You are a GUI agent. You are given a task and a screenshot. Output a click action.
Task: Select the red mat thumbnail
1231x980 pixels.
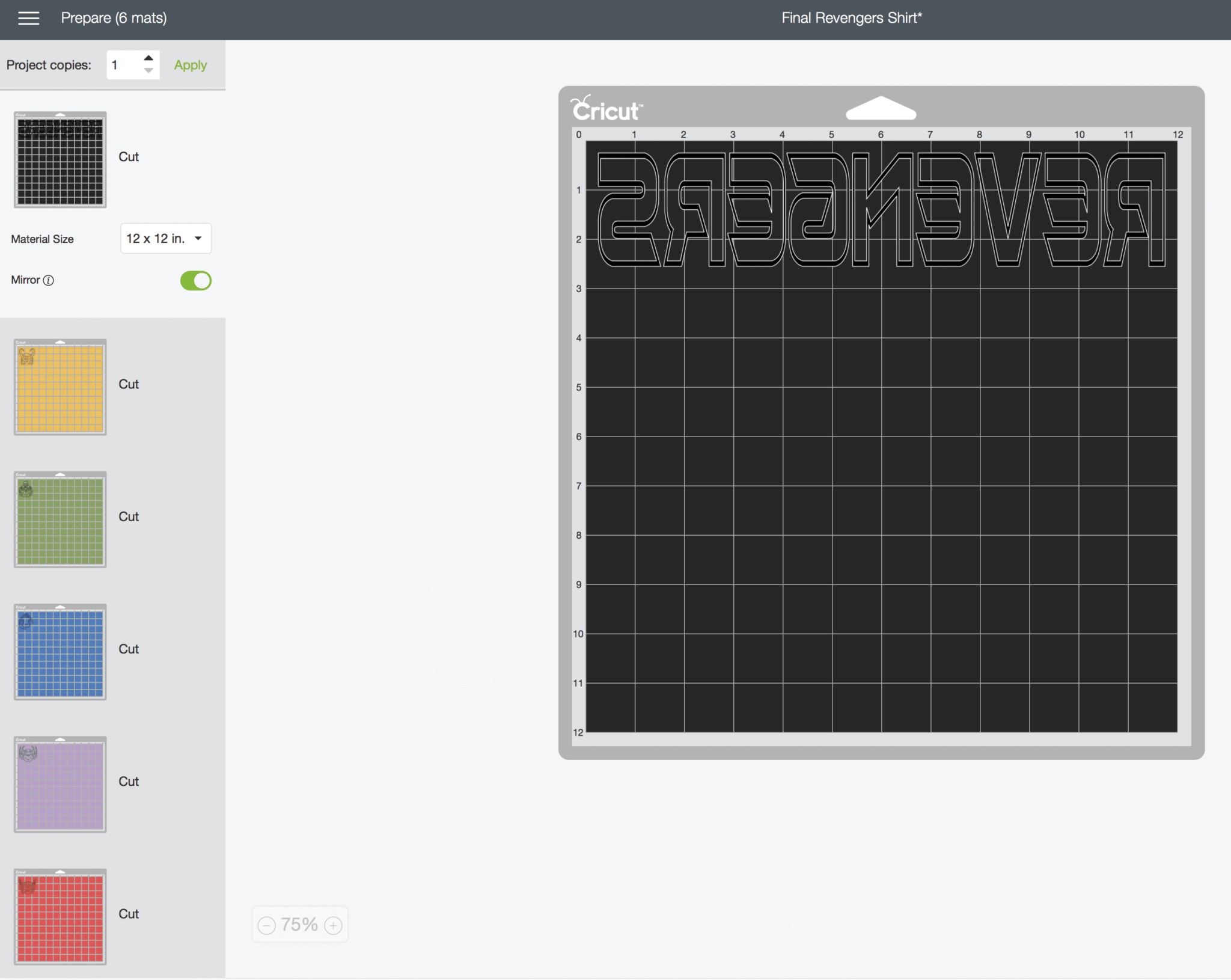[x=60, y=916]
